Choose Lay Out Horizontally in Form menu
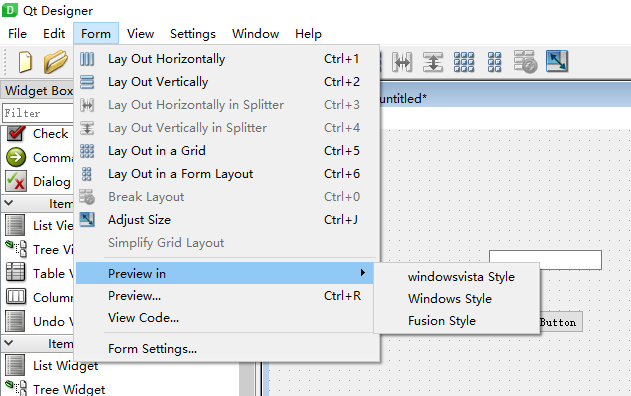This screenshot has height=396, width=631. 227,59
